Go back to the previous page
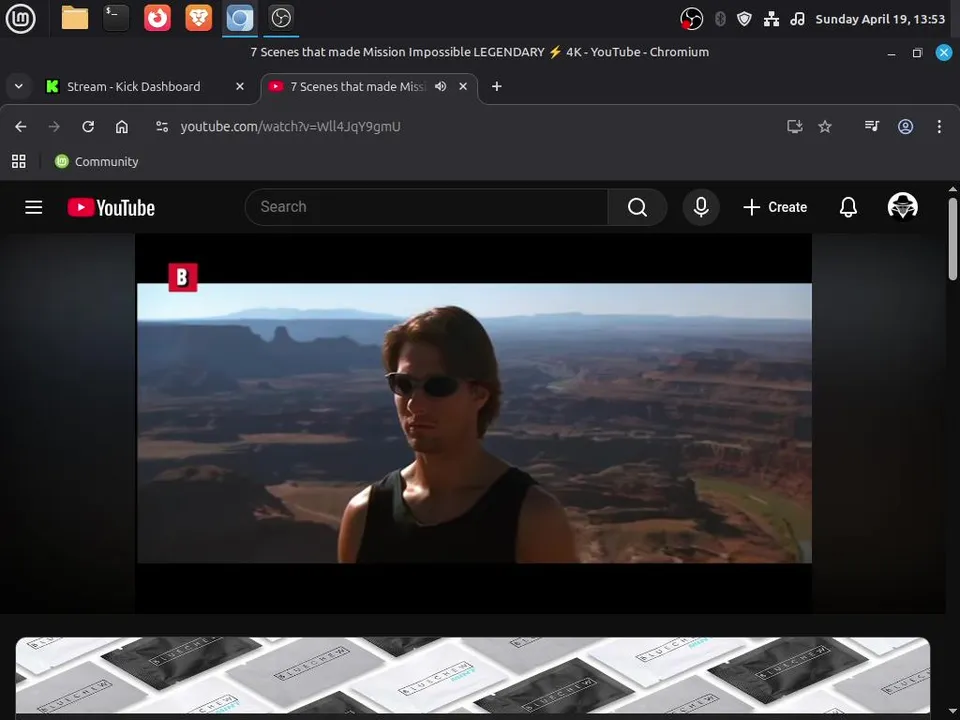This screenshot has height=720, width=960. click(x=21, y=127)
